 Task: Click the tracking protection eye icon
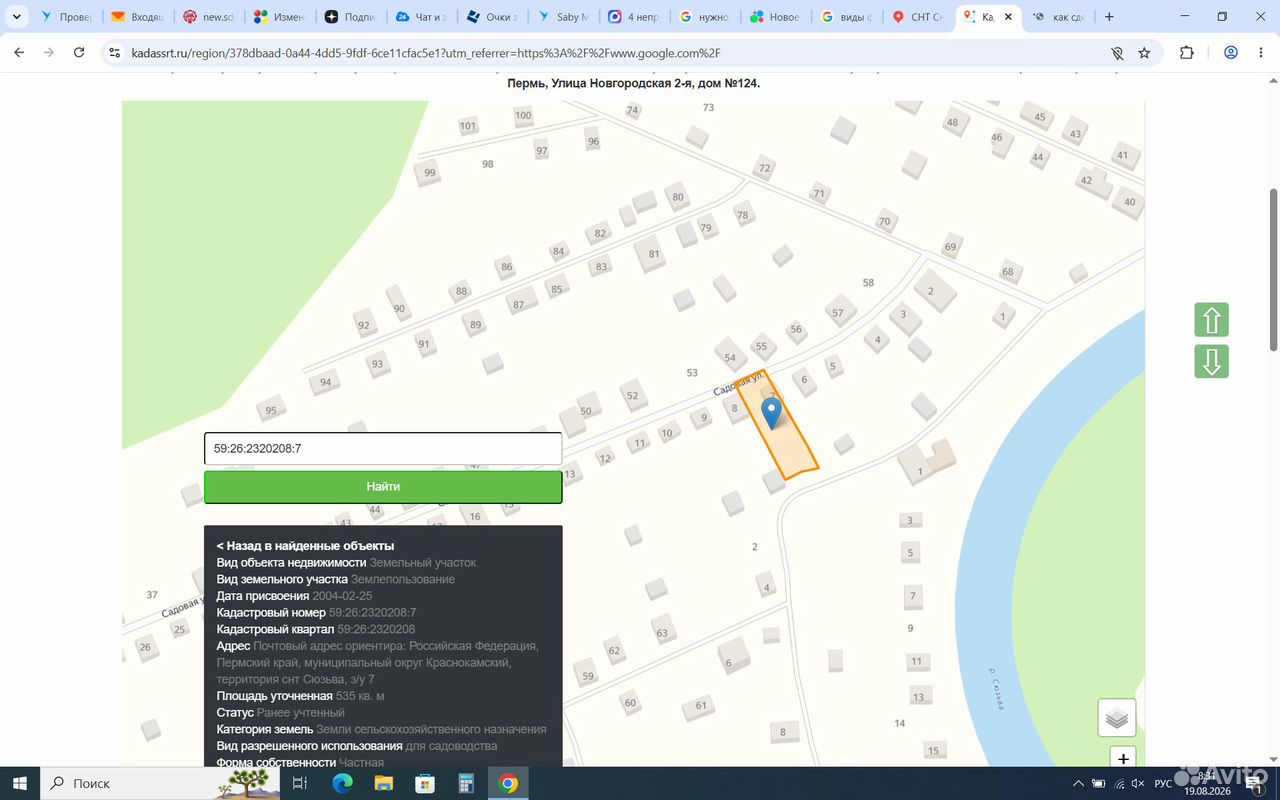pos(1117,53)
